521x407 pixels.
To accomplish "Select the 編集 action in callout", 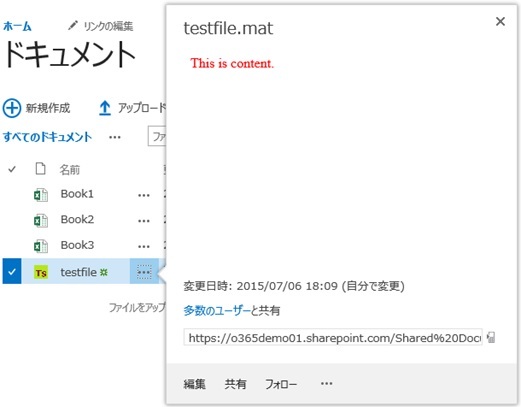I will 194,384.
